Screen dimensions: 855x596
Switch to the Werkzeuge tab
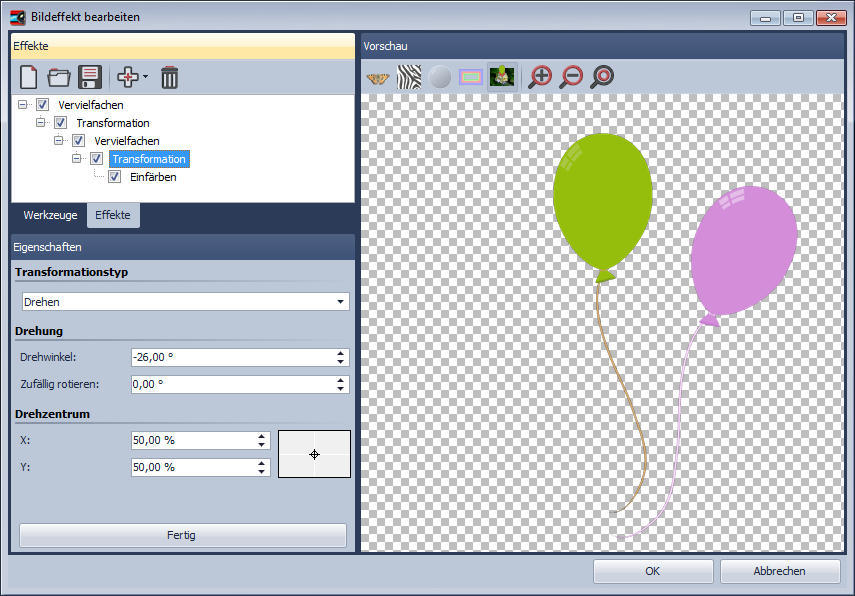tap(50, 215)
